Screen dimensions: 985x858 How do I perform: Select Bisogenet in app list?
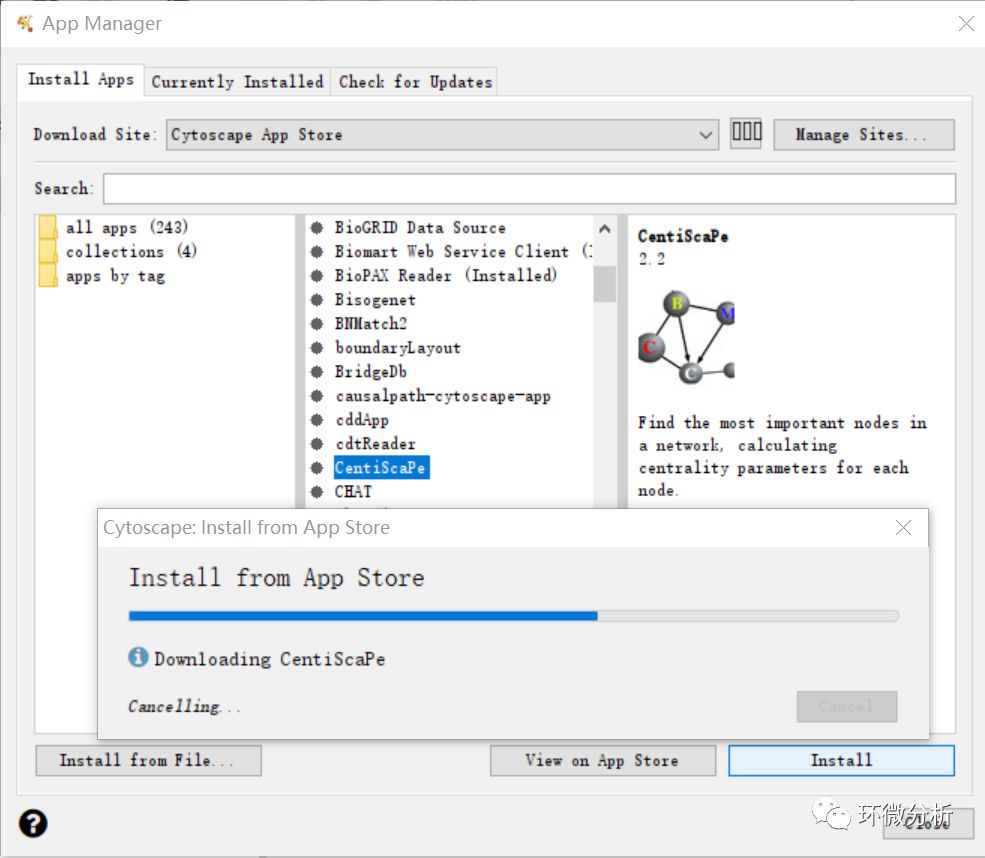pyautogui.click(x=374, y=300)
